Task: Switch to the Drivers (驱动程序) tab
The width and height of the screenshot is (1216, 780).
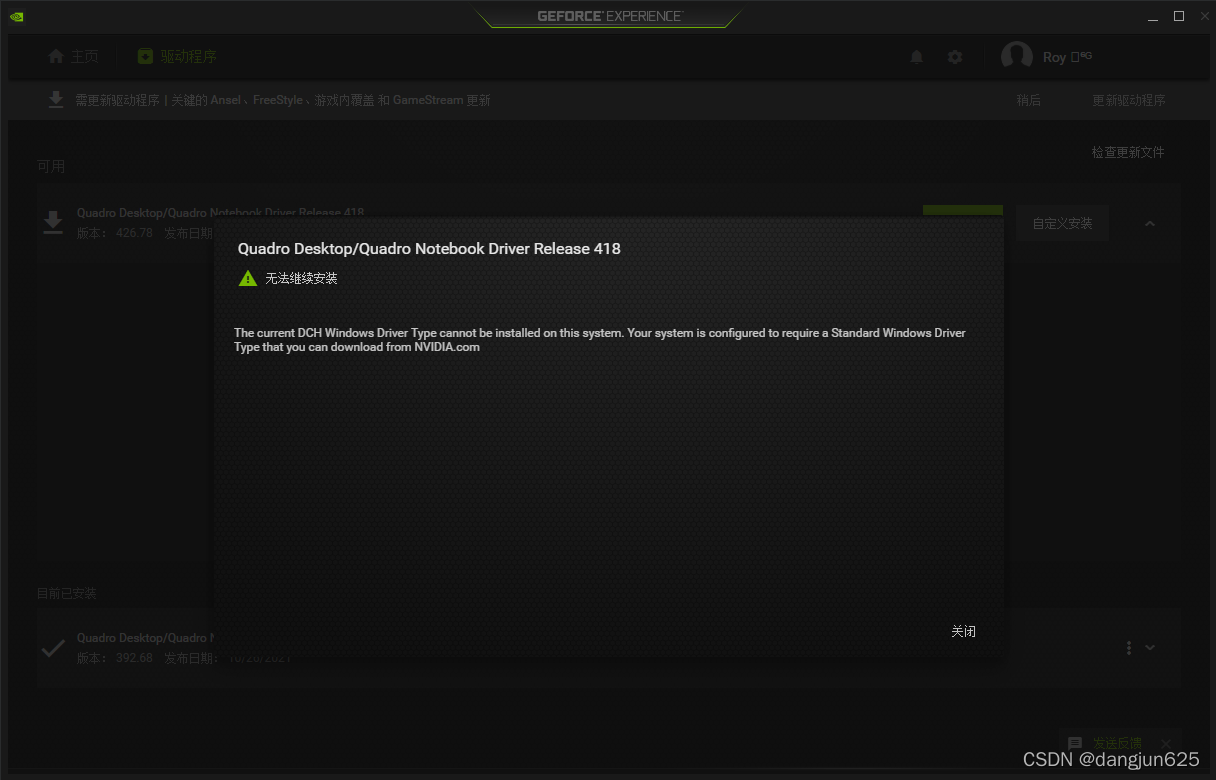Action: [177, 57]
